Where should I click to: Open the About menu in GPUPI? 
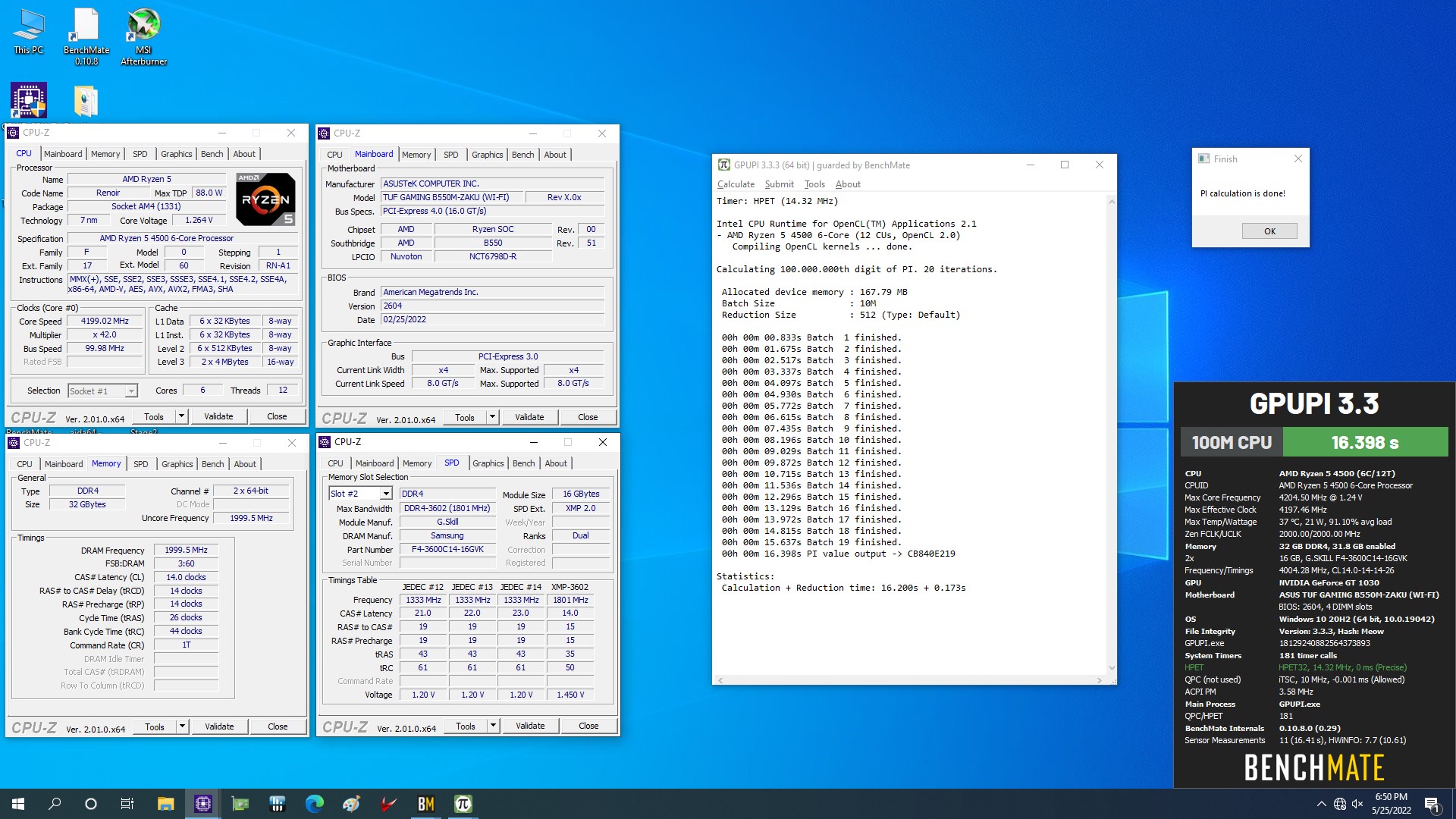click(x=848, y=184)
